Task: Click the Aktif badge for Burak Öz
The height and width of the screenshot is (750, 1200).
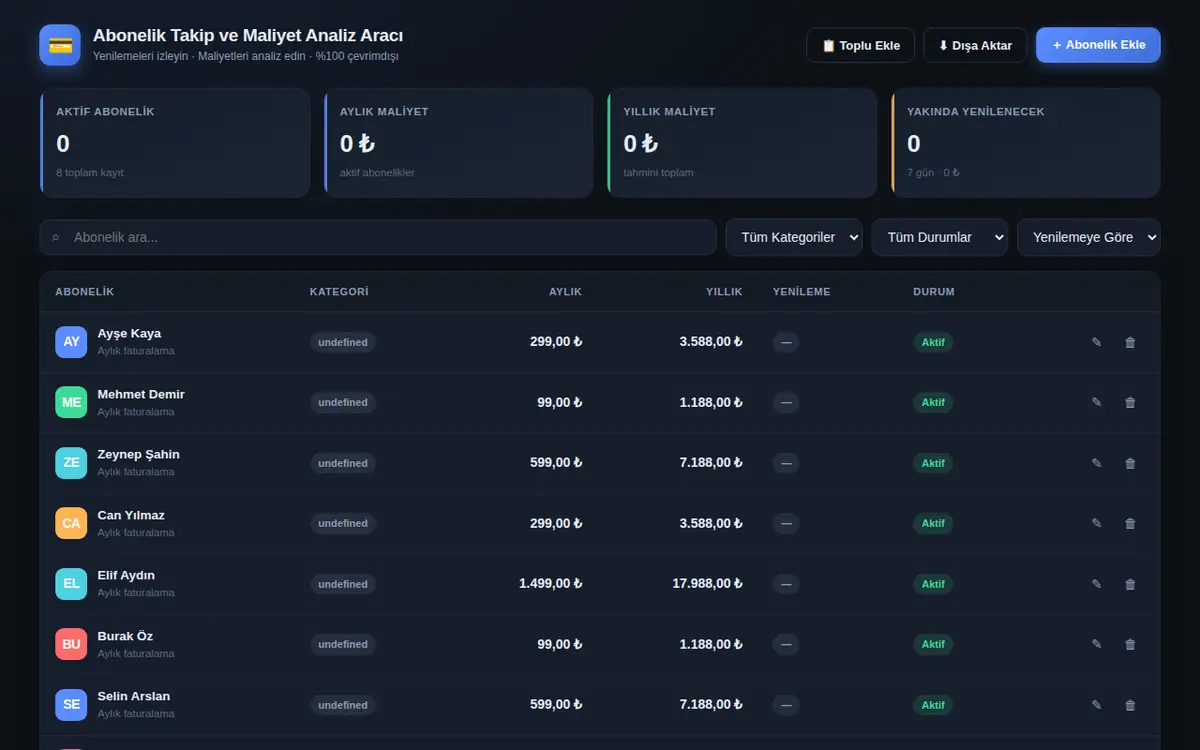Action: [933, 644]
